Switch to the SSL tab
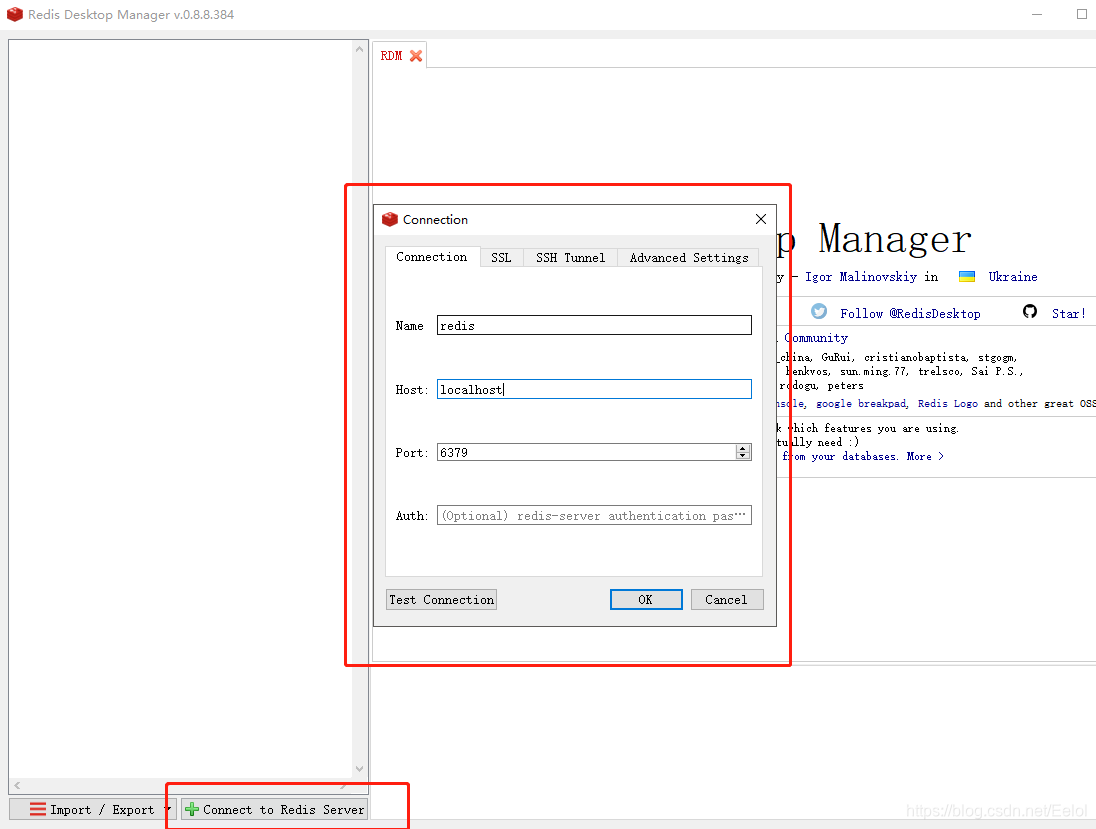 click(501, 257)
